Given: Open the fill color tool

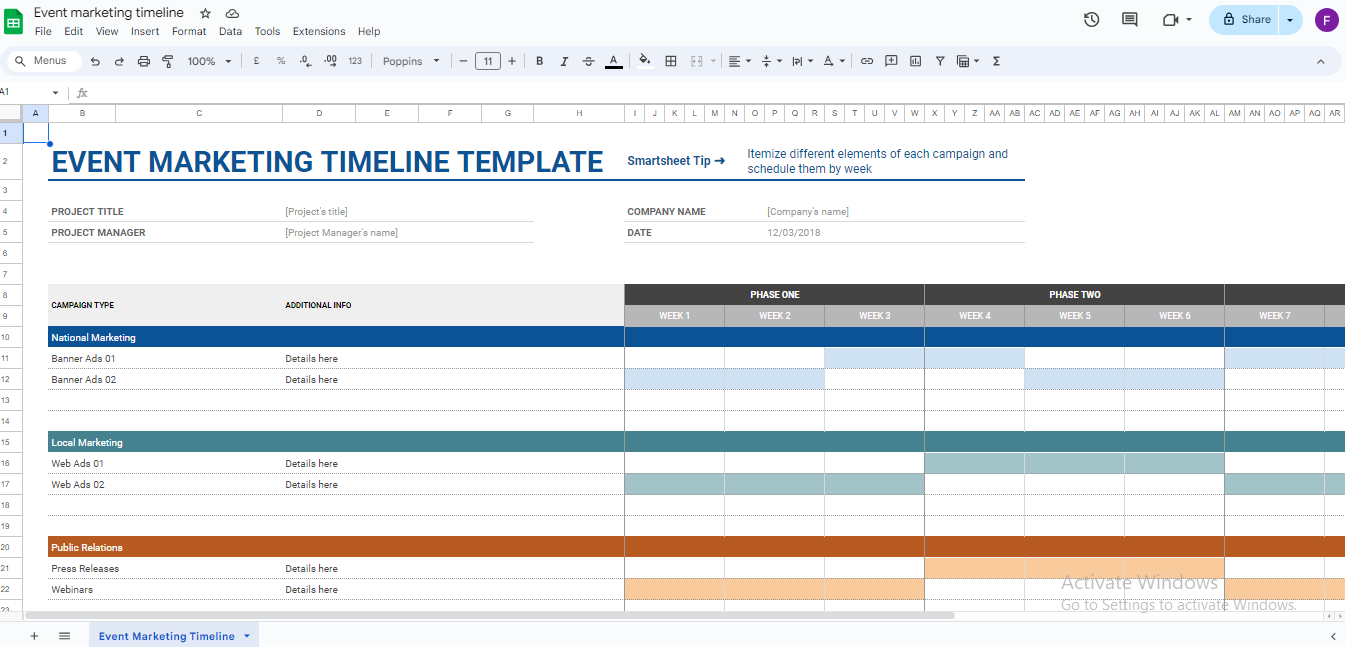Looking at the screenshot, I should 645,61.
